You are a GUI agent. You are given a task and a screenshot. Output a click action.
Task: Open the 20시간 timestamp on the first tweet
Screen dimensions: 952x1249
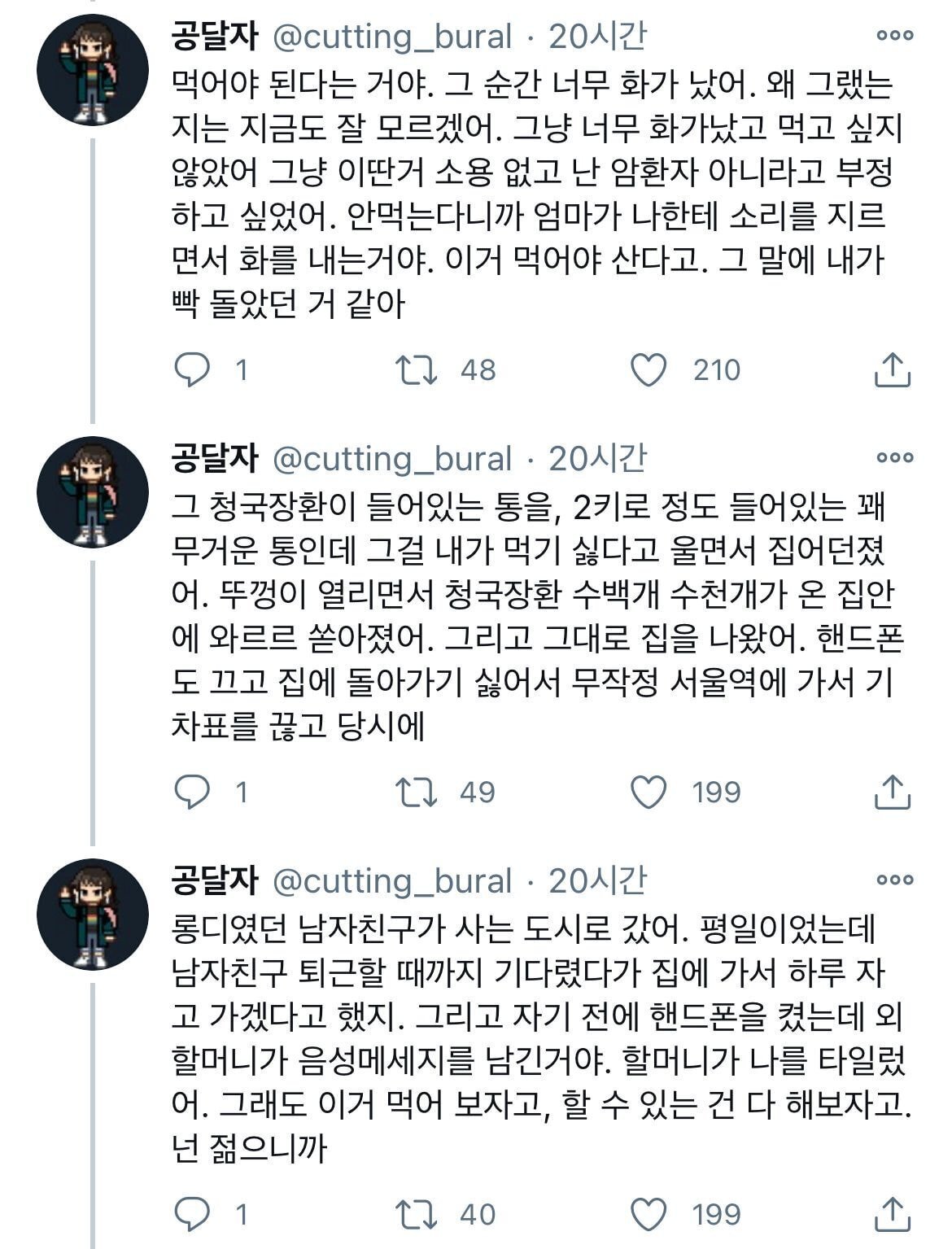pos(597,37)
